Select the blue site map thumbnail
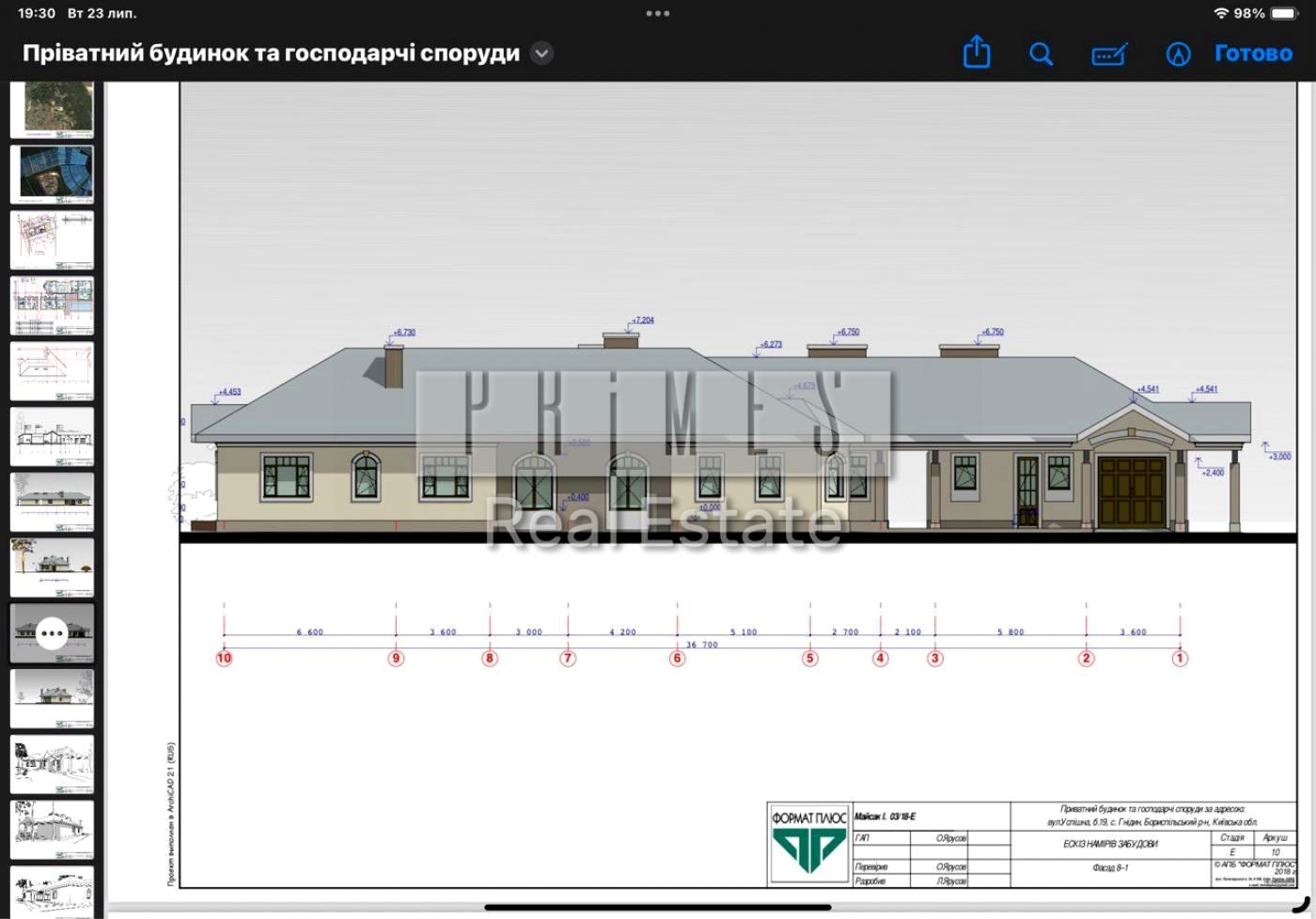The height and width of the screenshot is (919, 1316). click(52, 174)
